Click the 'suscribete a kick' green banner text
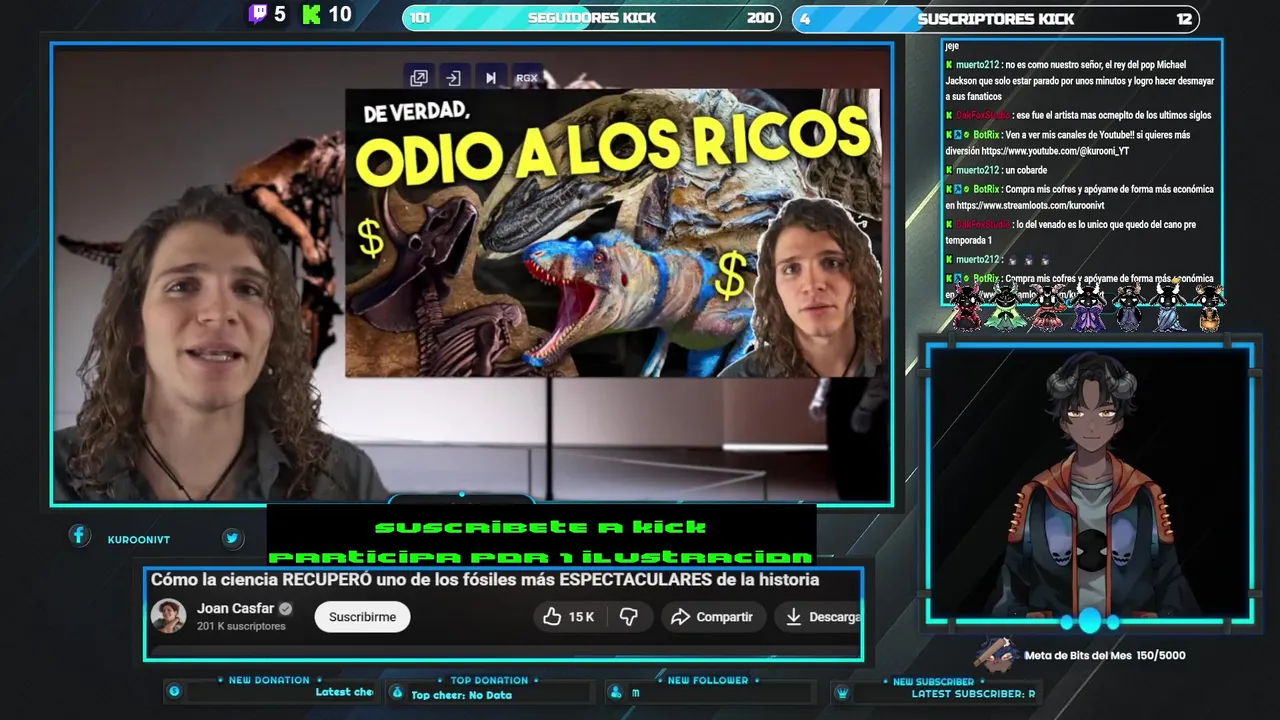 pyautogui.click(x=541, y=527)
